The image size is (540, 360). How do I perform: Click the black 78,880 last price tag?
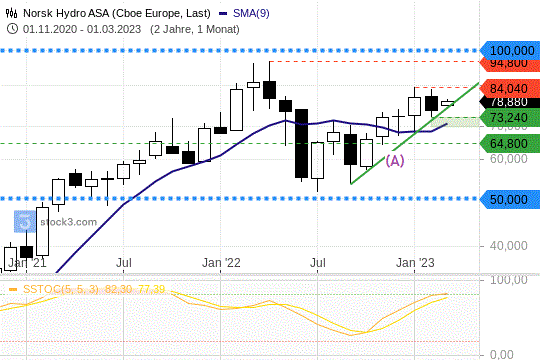tap(510, 102)
